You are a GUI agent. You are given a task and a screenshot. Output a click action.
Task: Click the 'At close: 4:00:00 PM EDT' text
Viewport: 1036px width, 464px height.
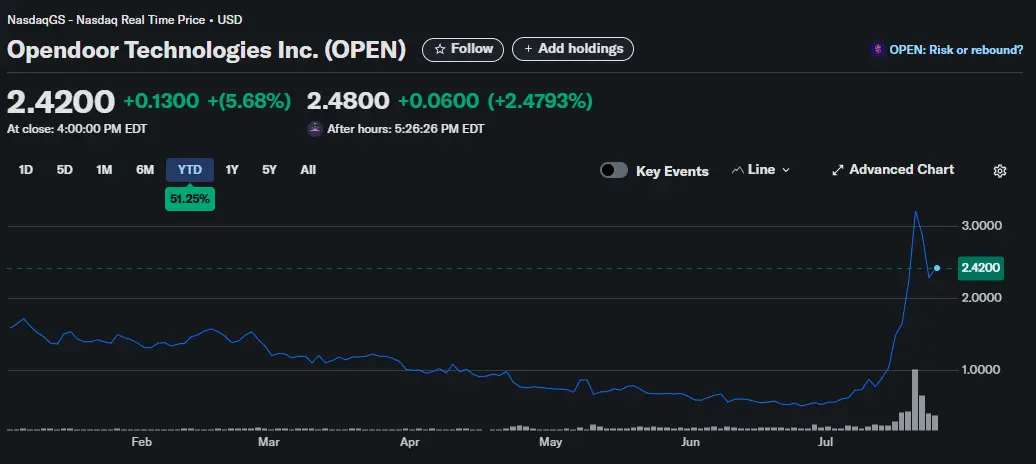pos(77,129)
